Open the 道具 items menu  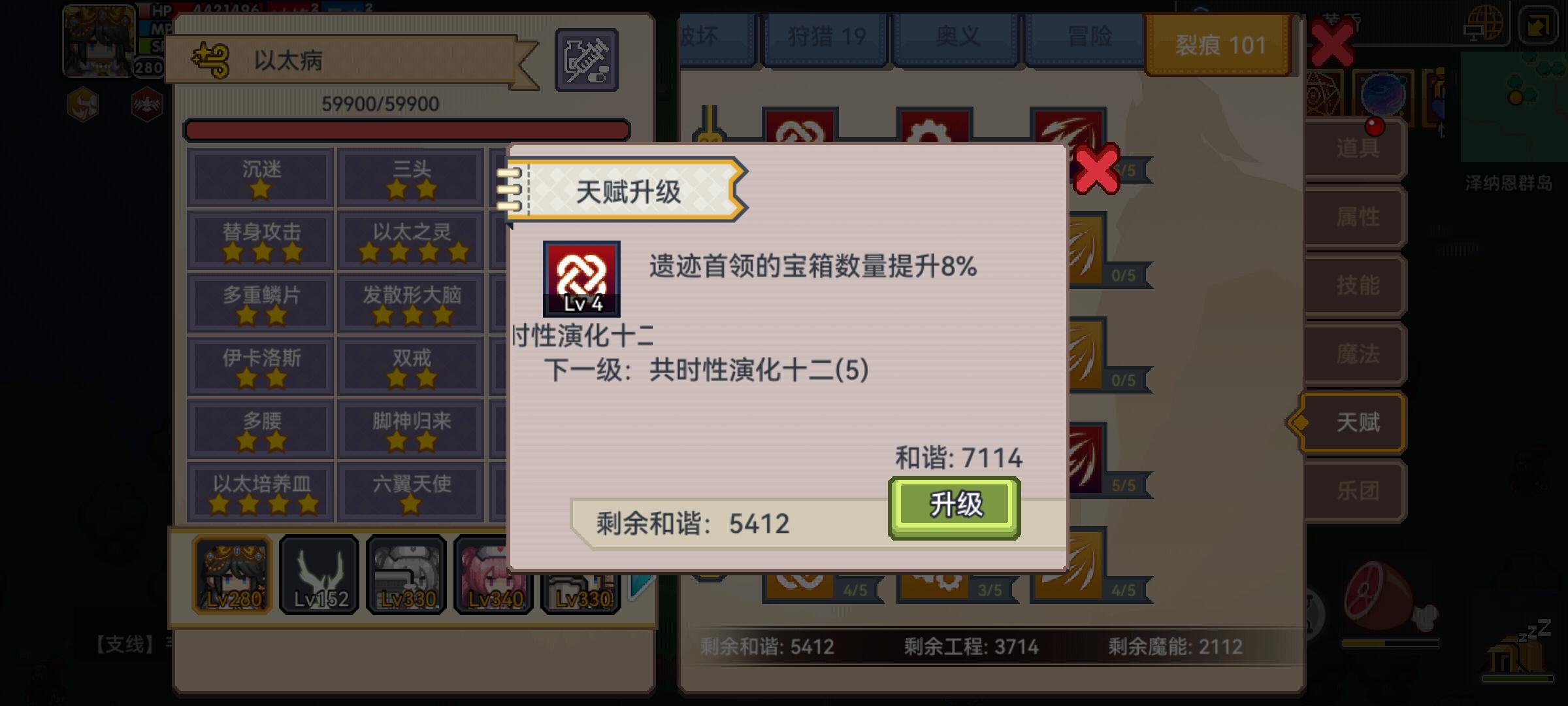click(1357, 148)
